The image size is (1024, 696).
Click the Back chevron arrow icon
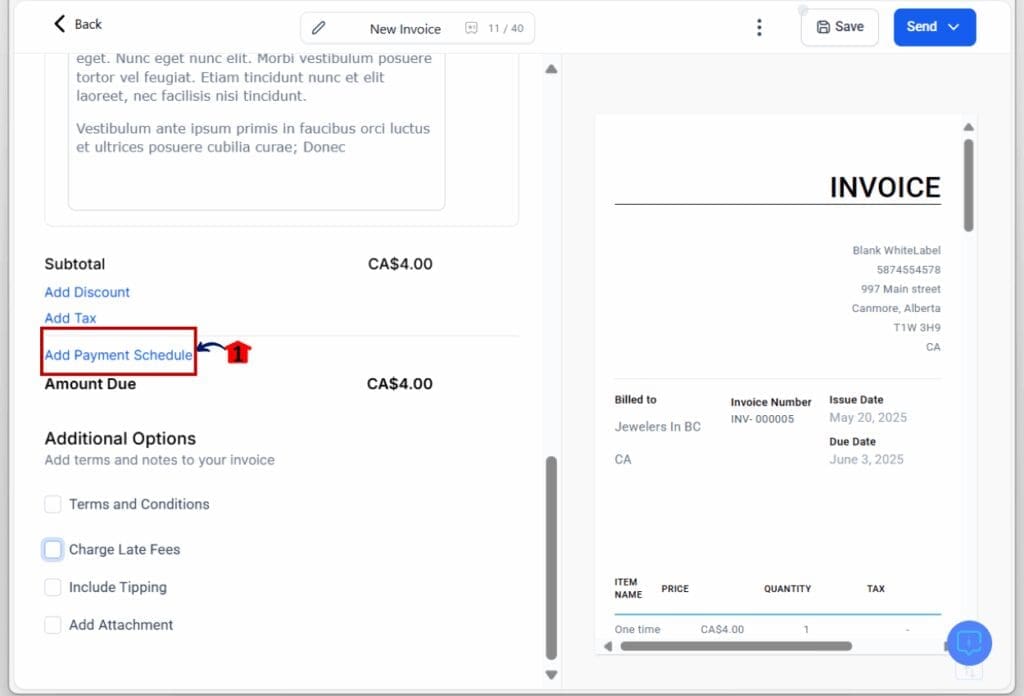click(59, 24)
